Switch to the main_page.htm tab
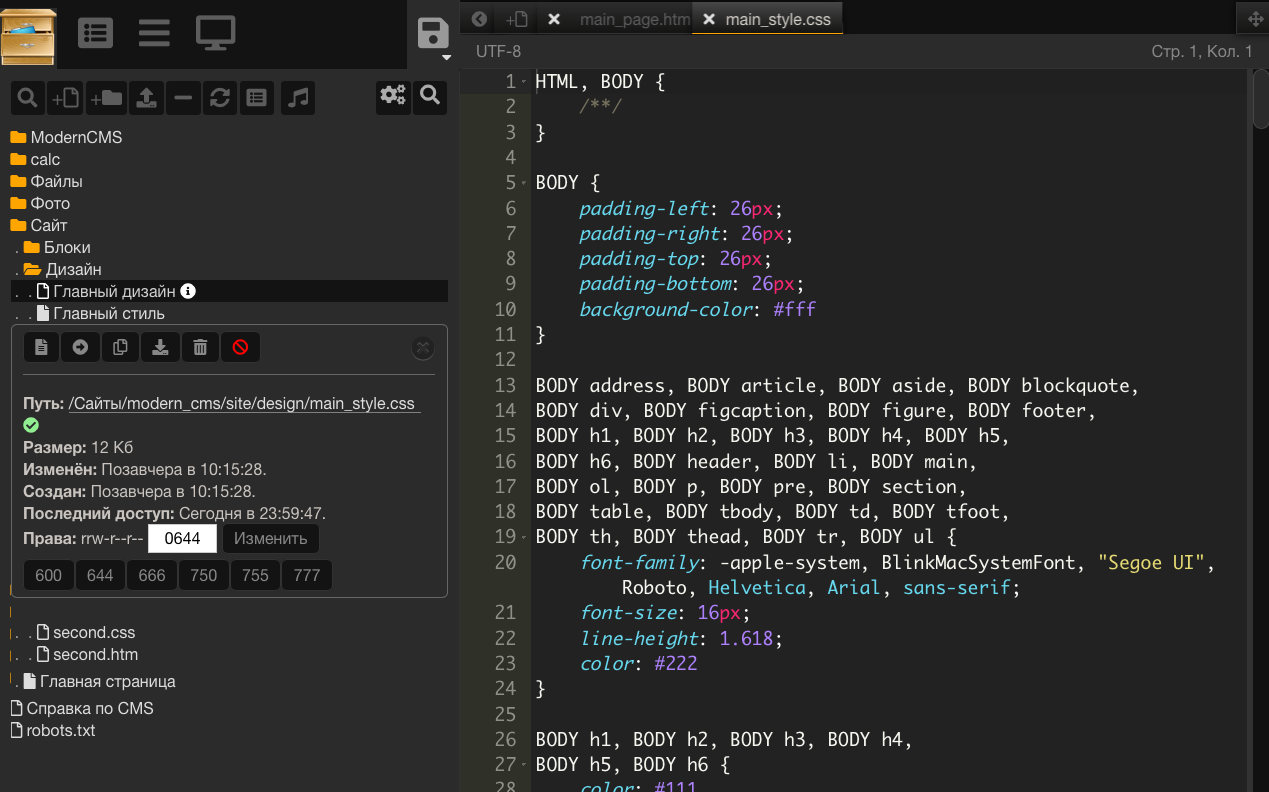The image size is (1269, 792). (x=634, y=19)
